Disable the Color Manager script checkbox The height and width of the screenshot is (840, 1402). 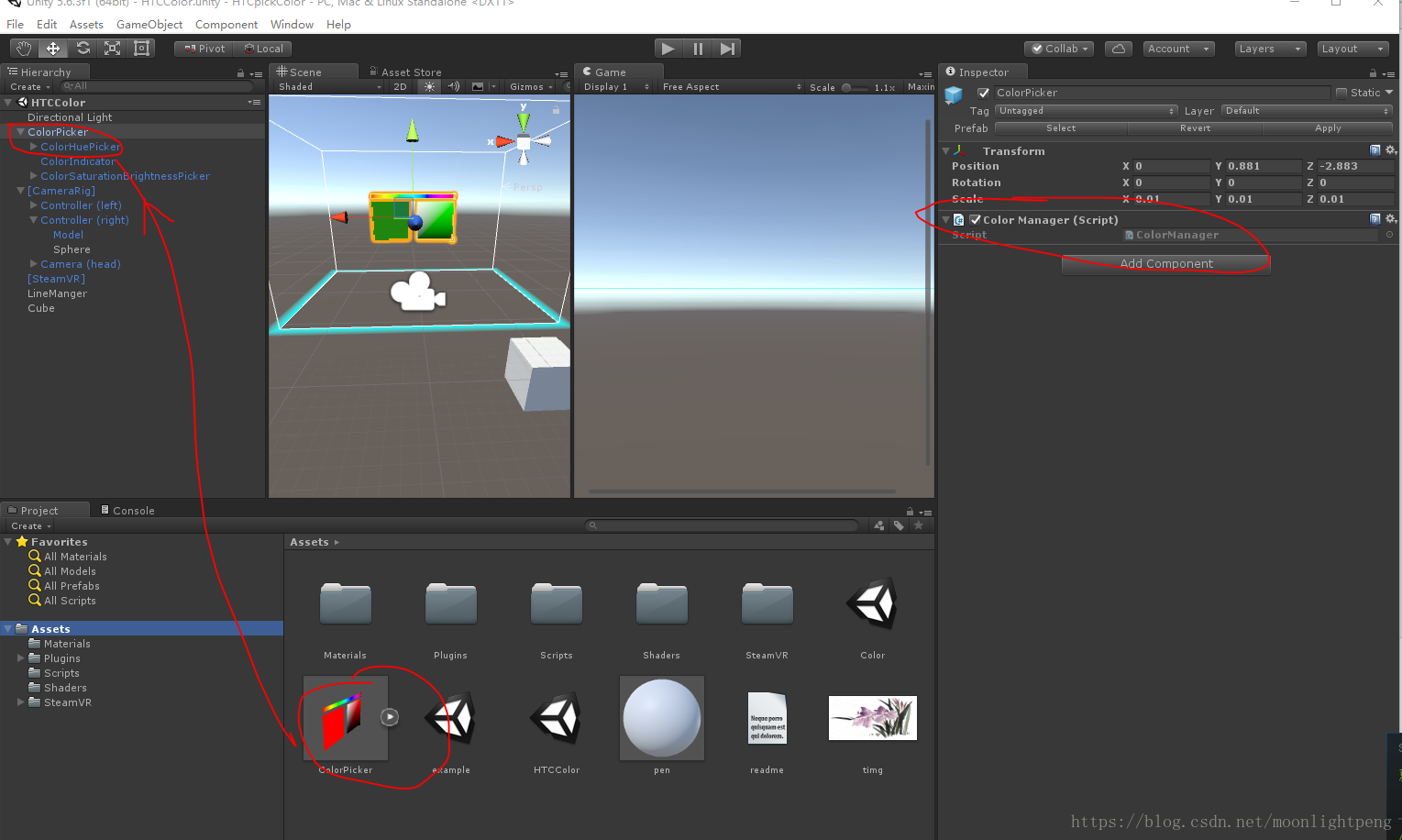(x=976, y=219)
